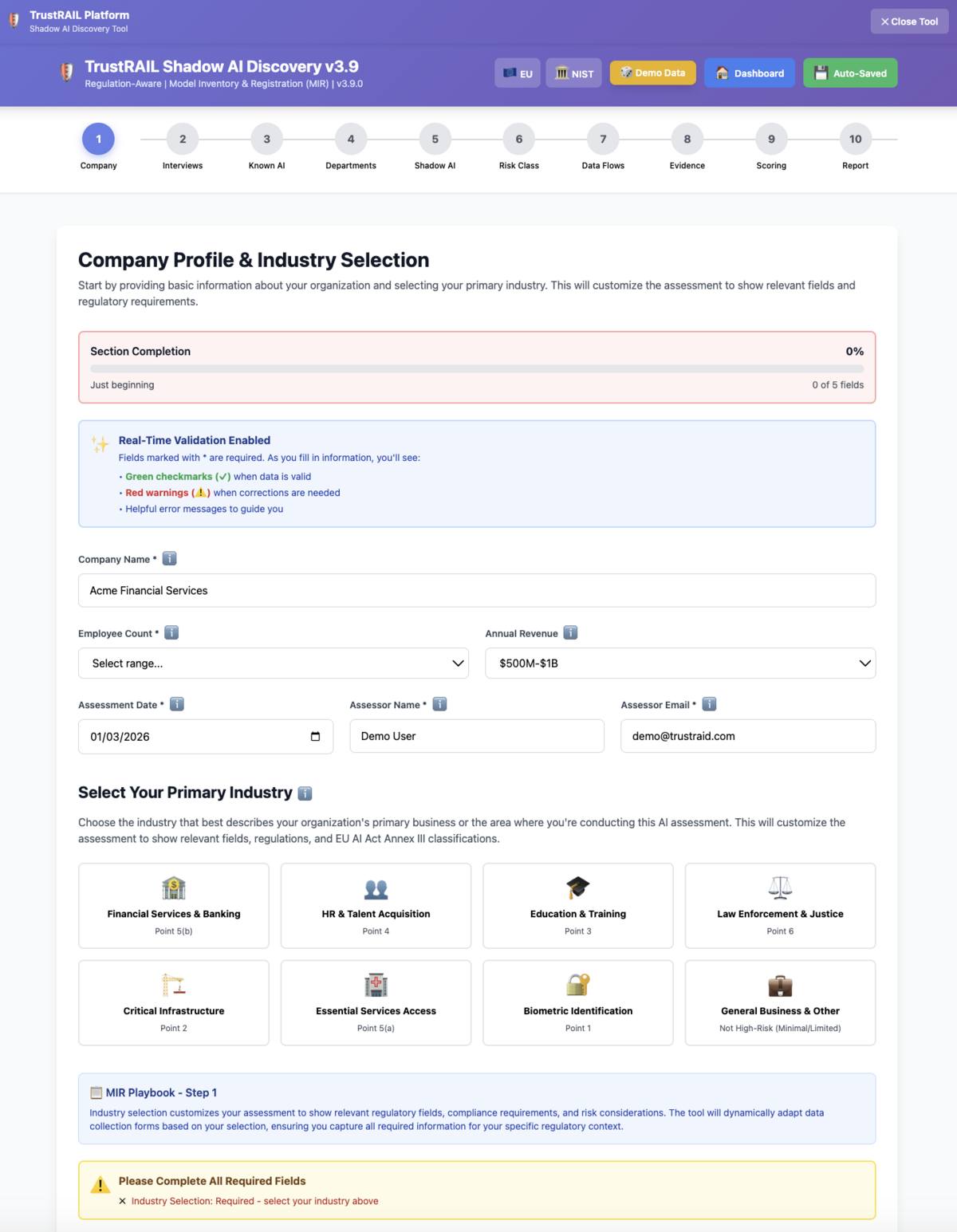This screenshot has width=957, height=1232.
Task: Choose Education & Training as primary industry
Action: click(577, 905)
